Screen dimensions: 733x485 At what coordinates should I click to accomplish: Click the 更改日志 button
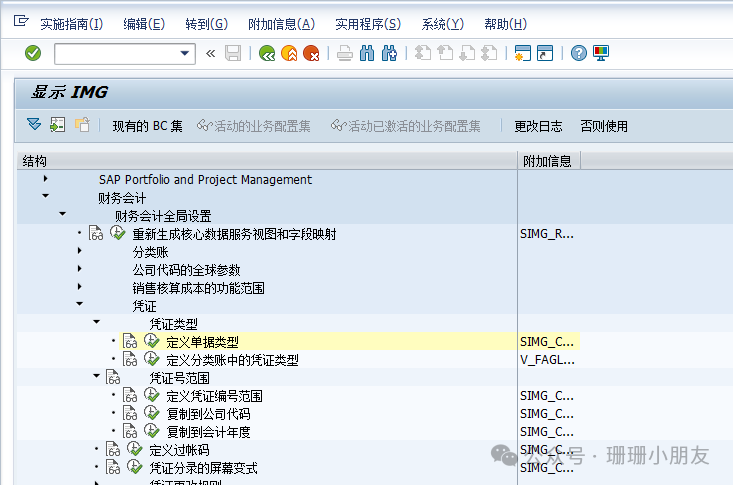click(538, 126)
